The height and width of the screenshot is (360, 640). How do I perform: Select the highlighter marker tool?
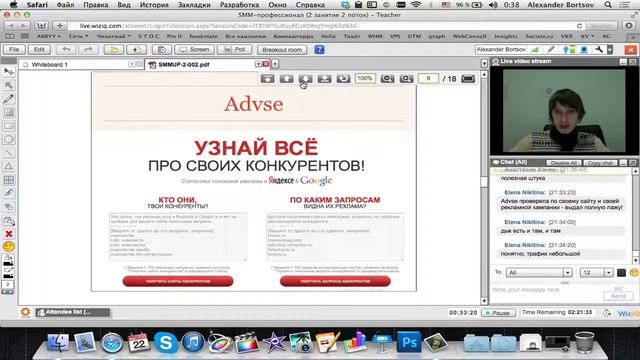point(9,193)
